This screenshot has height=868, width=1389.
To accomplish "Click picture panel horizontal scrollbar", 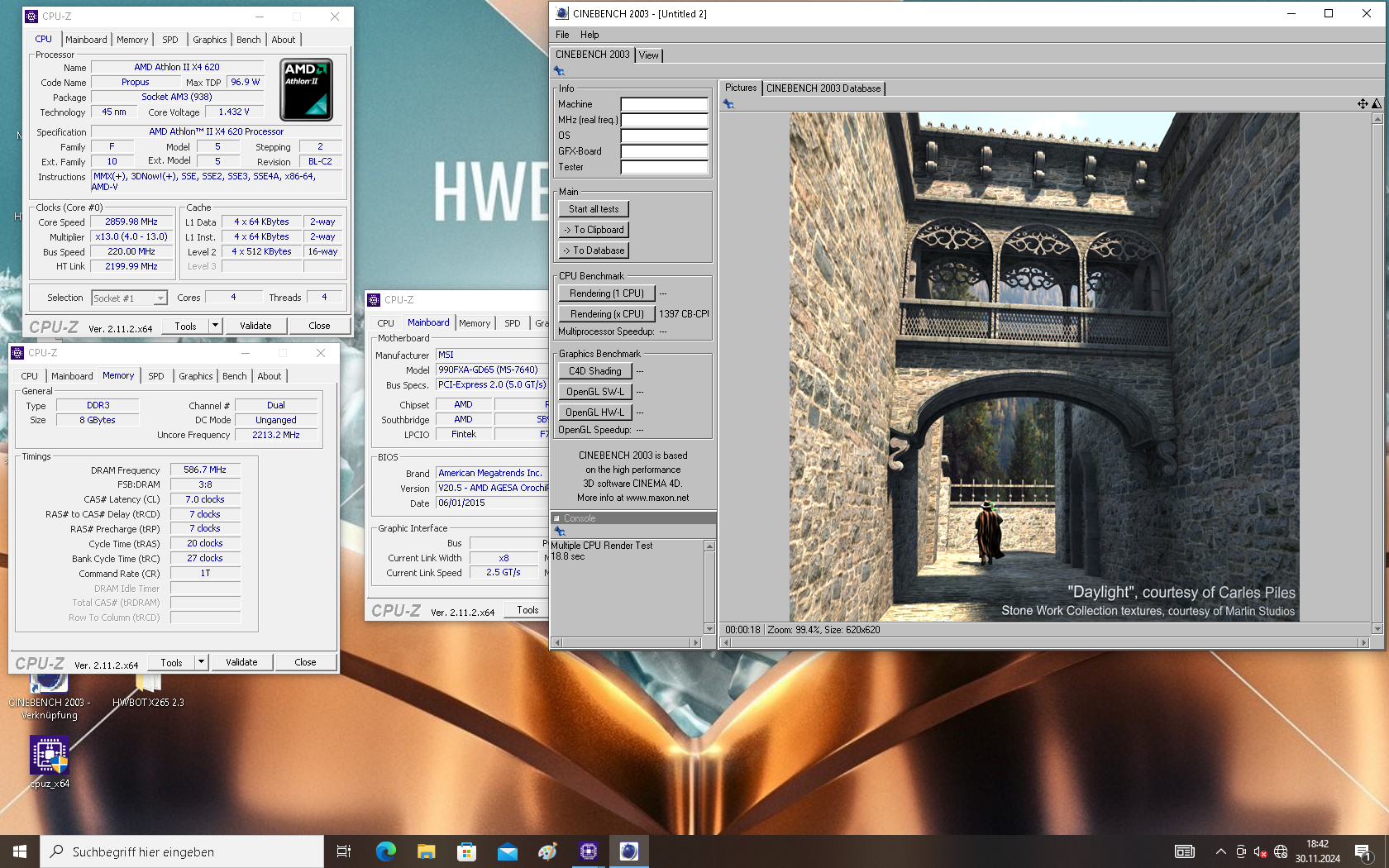I will pos(1044,642).
